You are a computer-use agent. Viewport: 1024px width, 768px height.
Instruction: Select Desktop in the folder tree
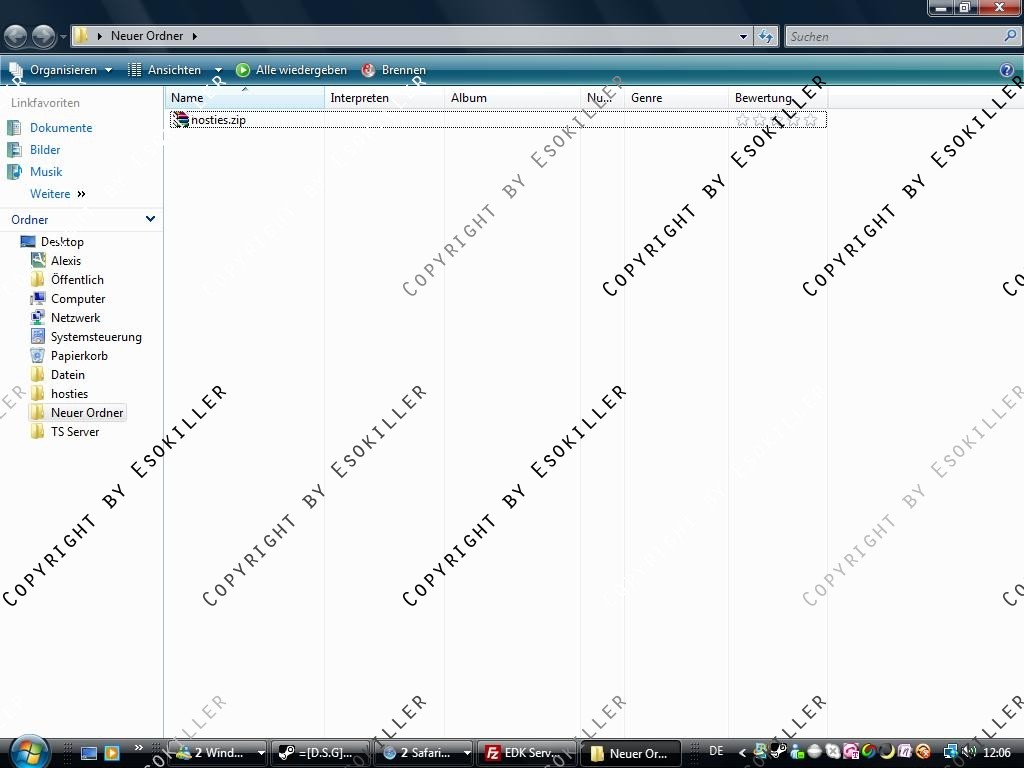[62, 242]
